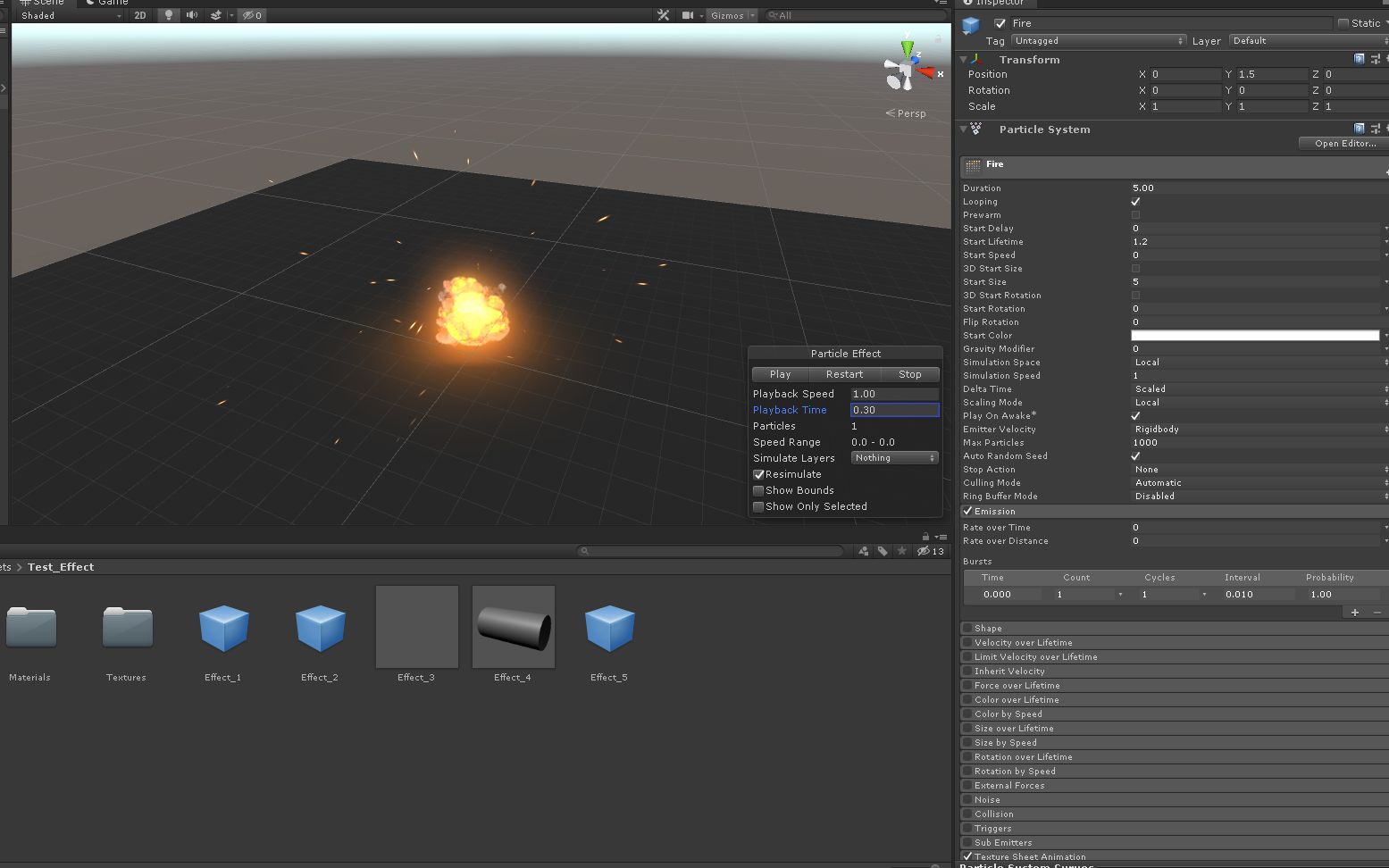Open the Culling Mode Automatic dropdown
The image size is (1389, 868).
click(1259, 483)
